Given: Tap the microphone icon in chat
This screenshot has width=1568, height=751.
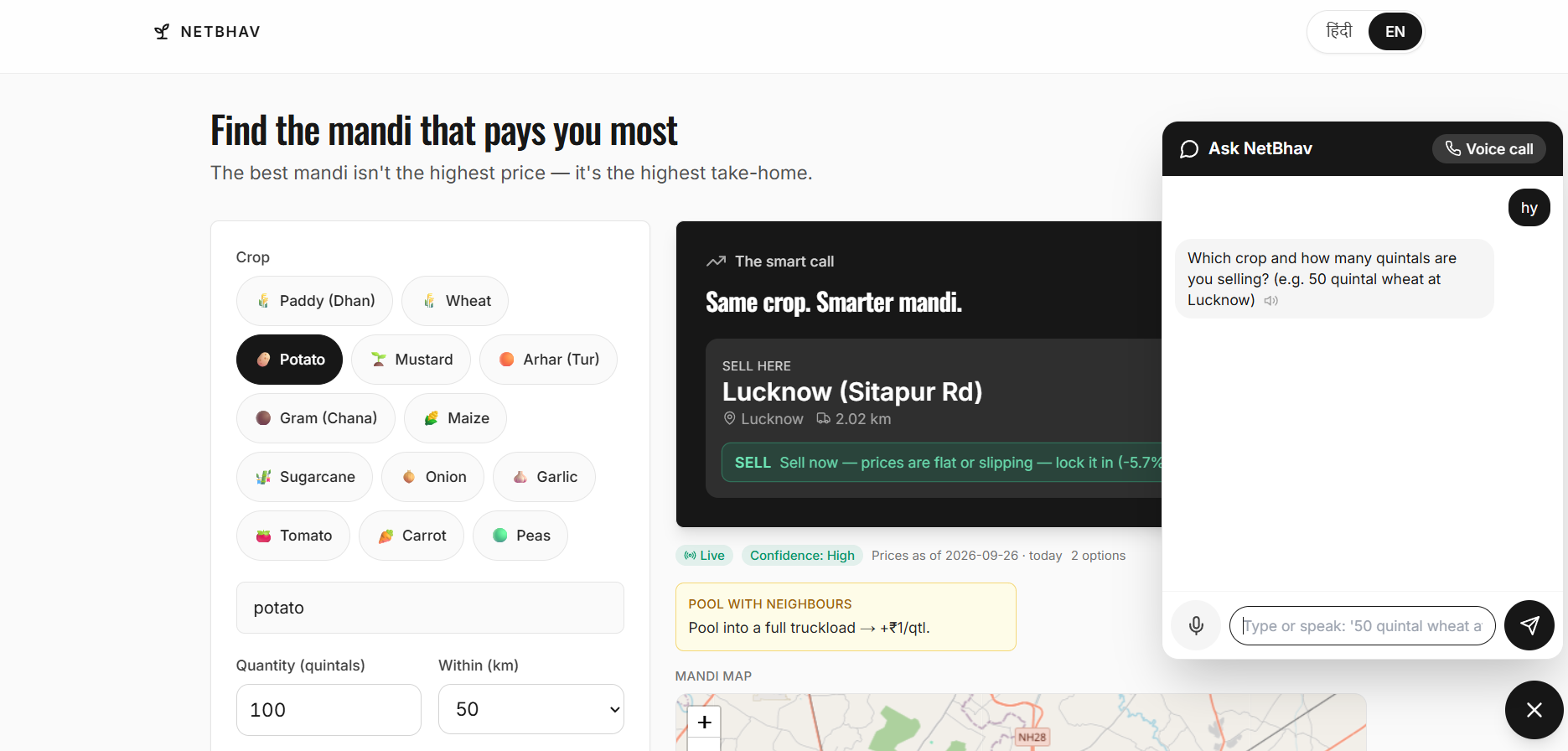Looking at the screenshot, I should click(1196, 625).
